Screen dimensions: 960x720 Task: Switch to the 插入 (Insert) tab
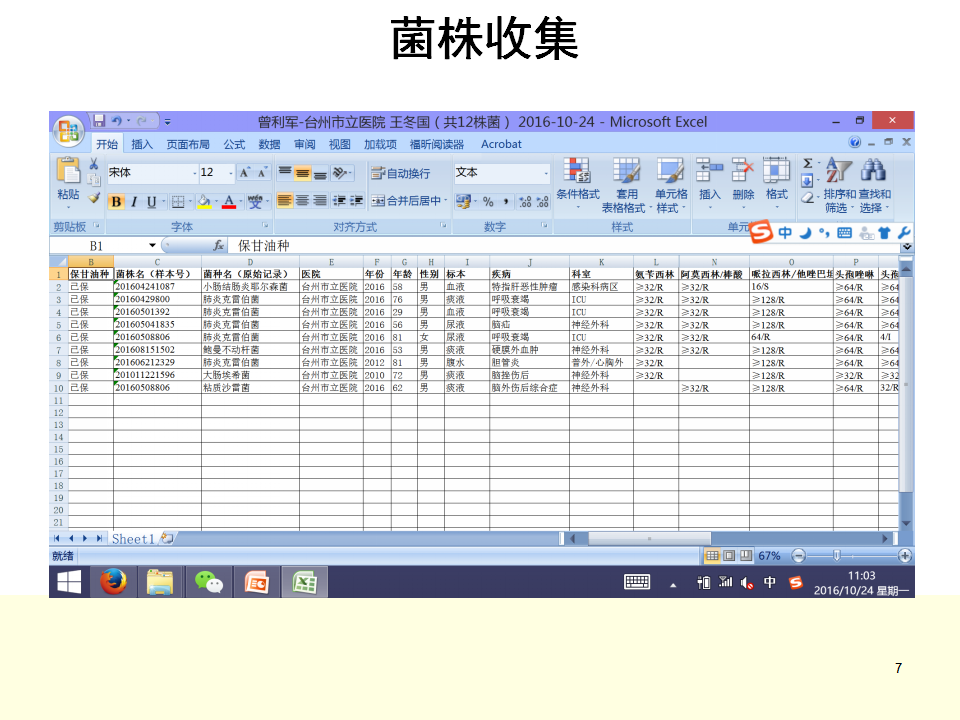pos(141,144)
